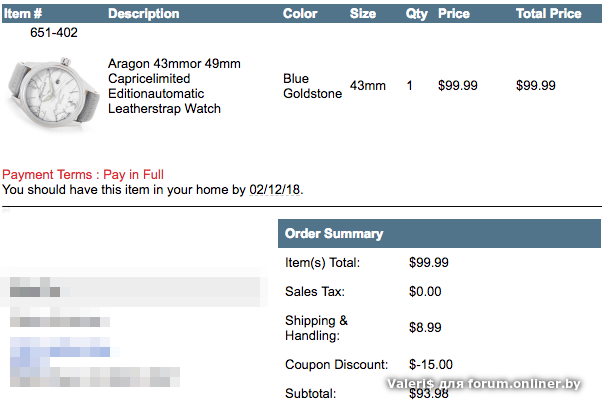
Task: Select item number 651-402
Action: pyautogui.click(x=54, y=33)
